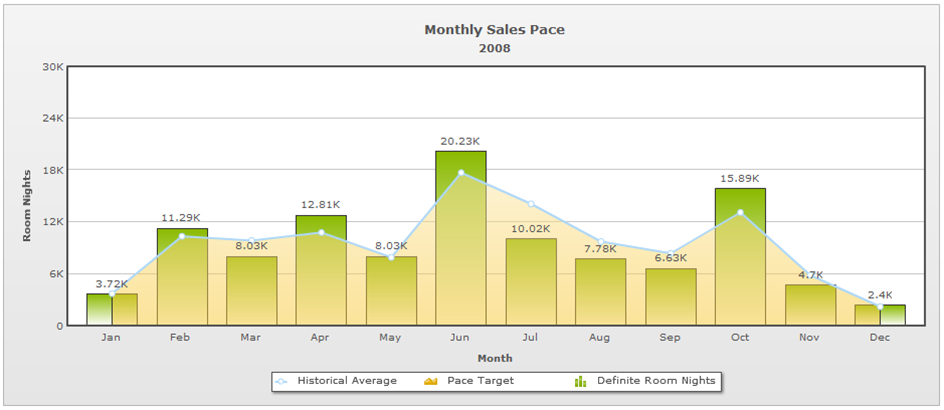944x410 pixels.
Task: Click the 2008 chart subtitle
Action: click(x=495, y=48)
